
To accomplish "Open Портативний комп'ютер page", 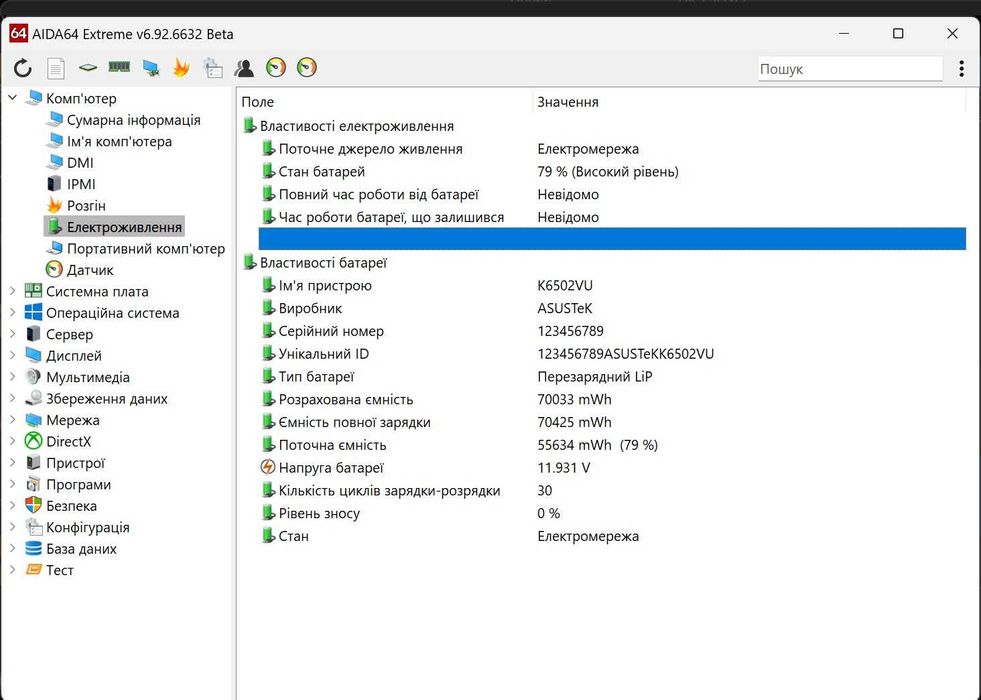I will pos(145,249).
